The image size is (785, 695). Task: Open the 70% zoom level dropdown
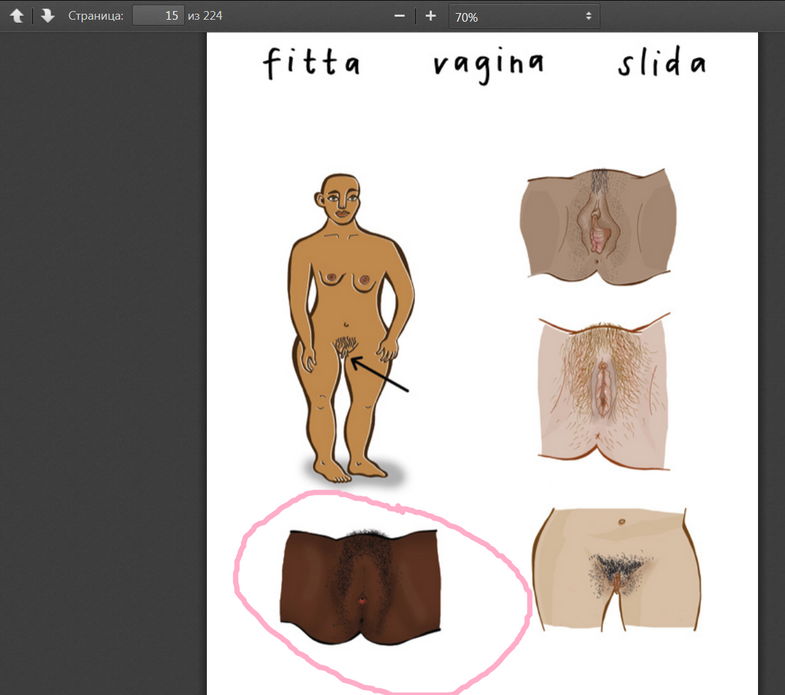tap(522, 16)
